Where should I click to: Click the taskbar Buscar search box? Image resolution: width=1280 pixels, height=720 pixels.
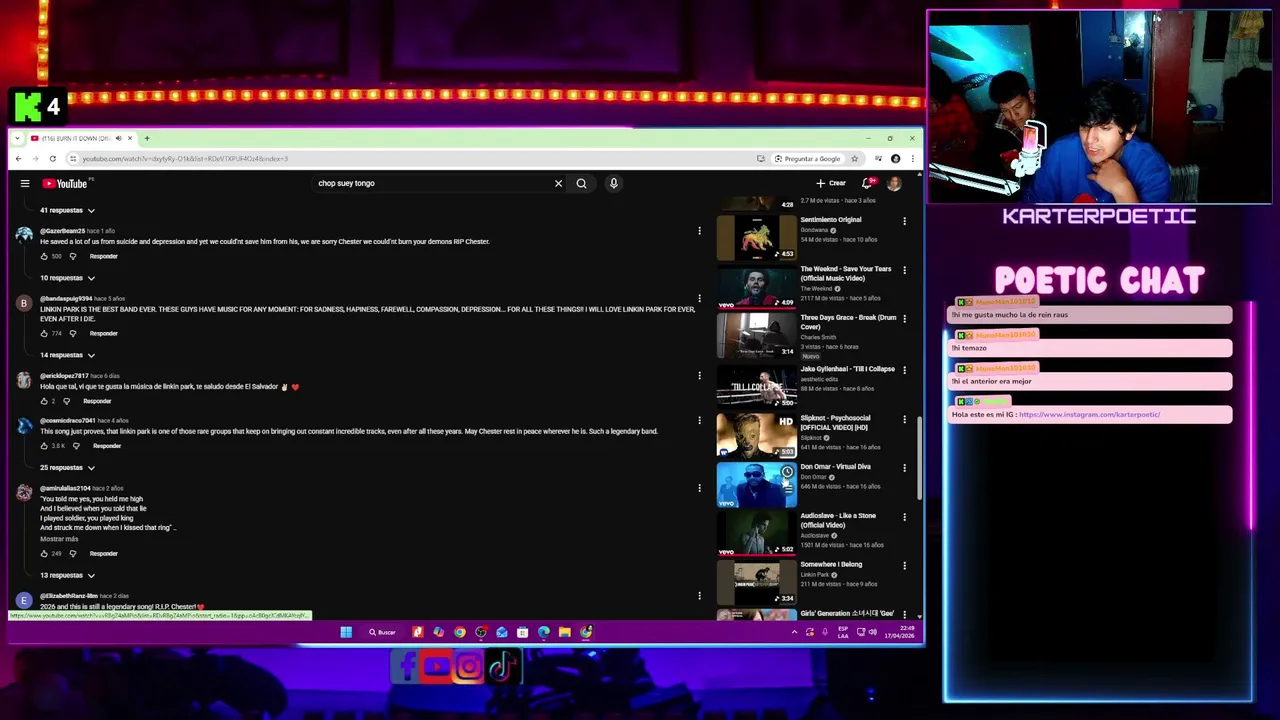point(382,632)
